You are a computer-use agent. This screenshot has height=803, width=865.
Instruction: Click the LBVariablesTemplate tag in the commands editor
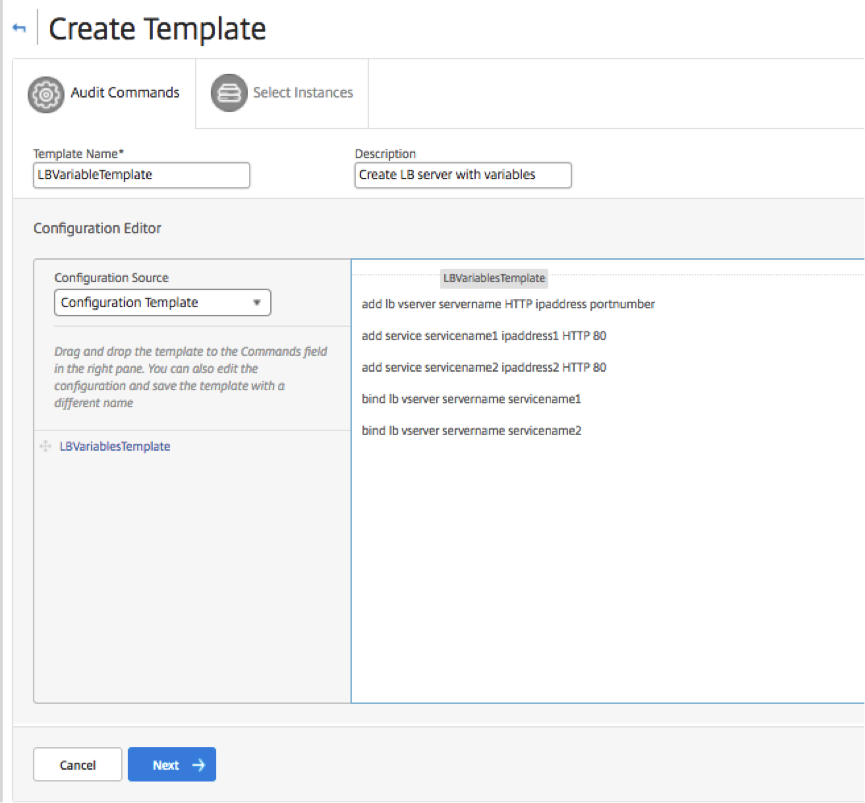(x=494, y=278)
